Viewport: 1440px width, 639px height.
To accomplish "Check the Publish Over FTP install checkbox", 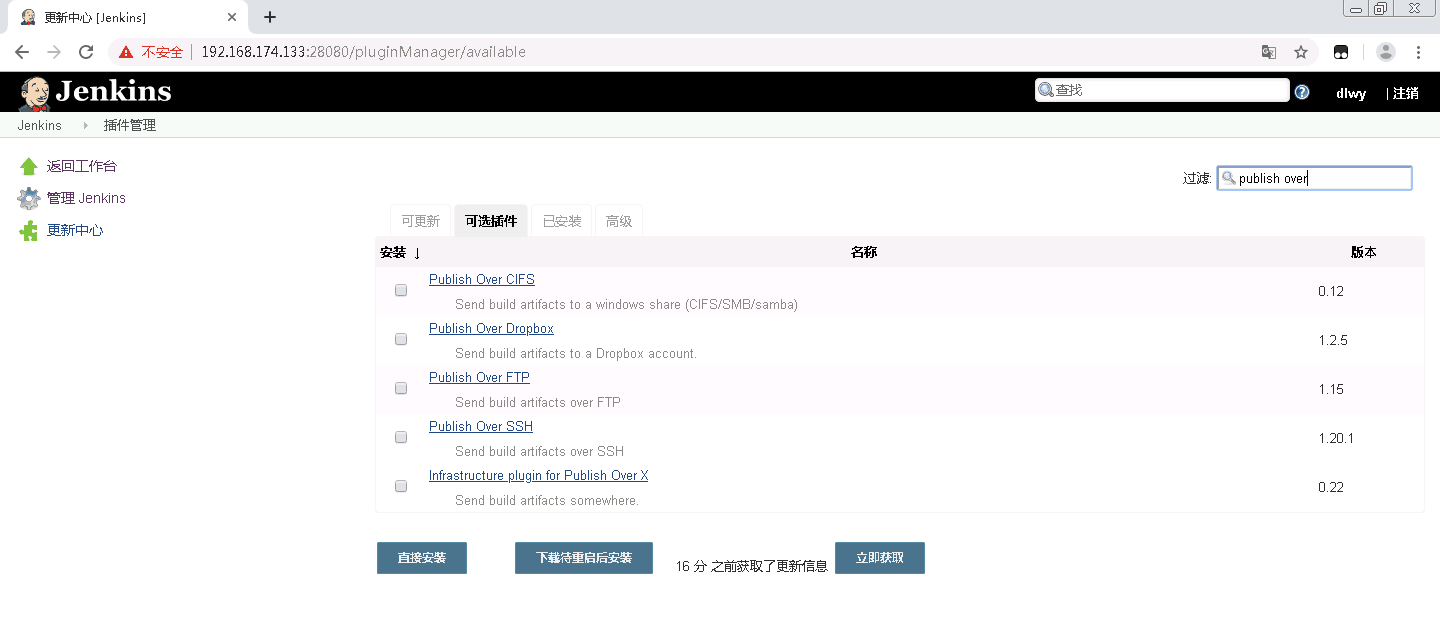I will 401,388.
